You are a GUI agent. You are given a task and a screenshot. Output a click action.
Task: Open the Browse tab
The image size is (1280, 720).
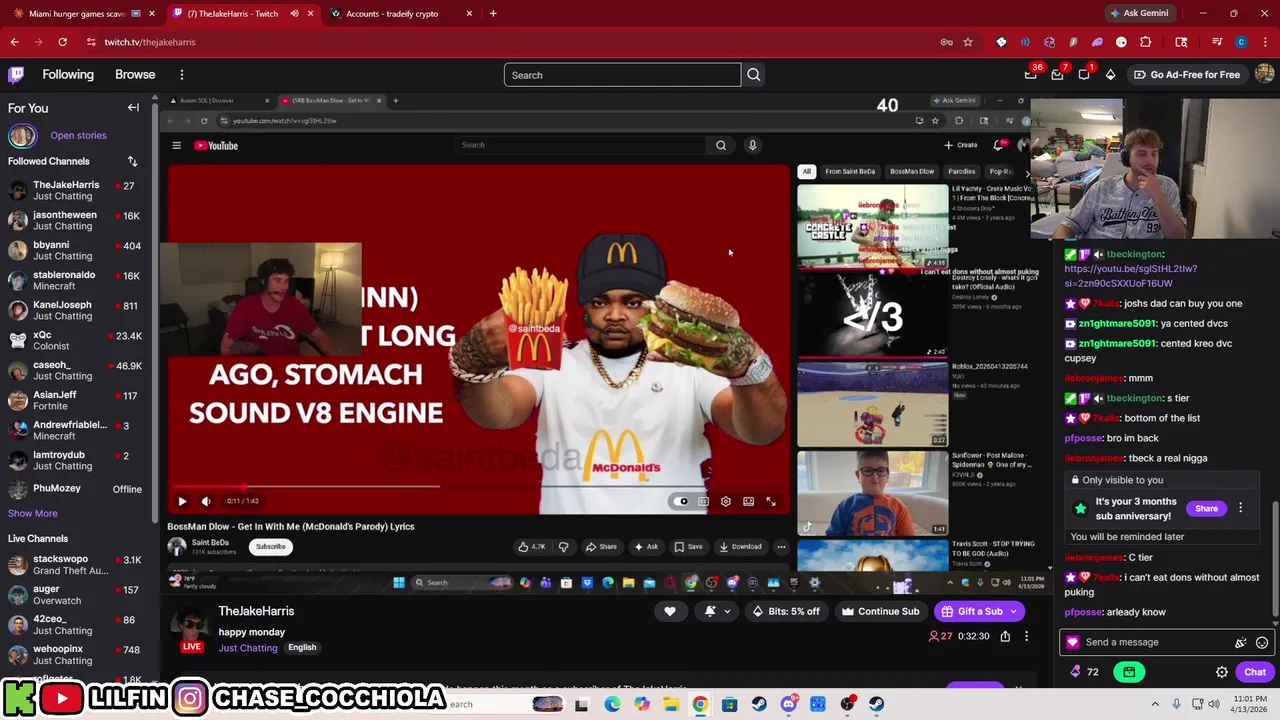click(135, 74)
